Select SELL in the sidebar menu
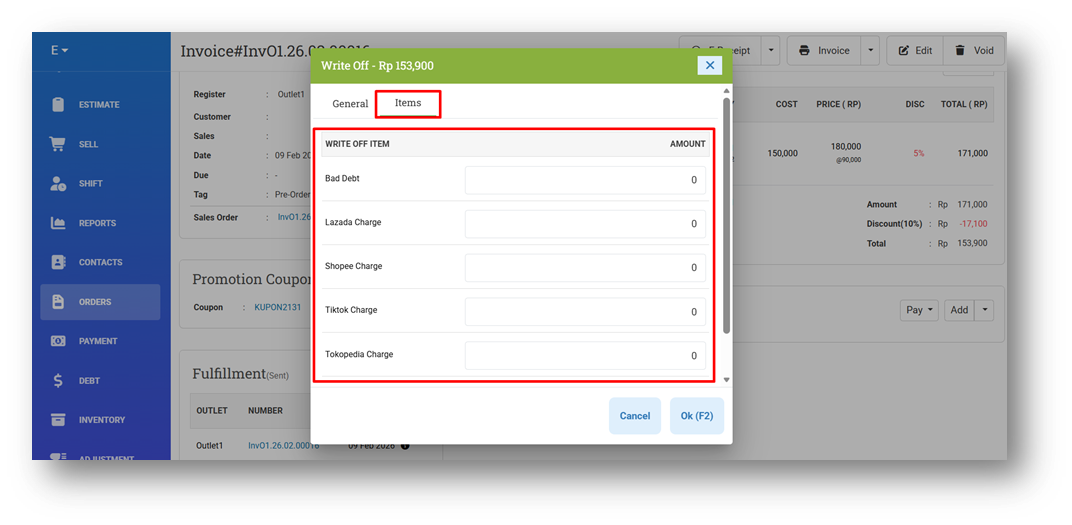Image resolution: width=1072 pixels, height=525 pixels. [88, 144]
